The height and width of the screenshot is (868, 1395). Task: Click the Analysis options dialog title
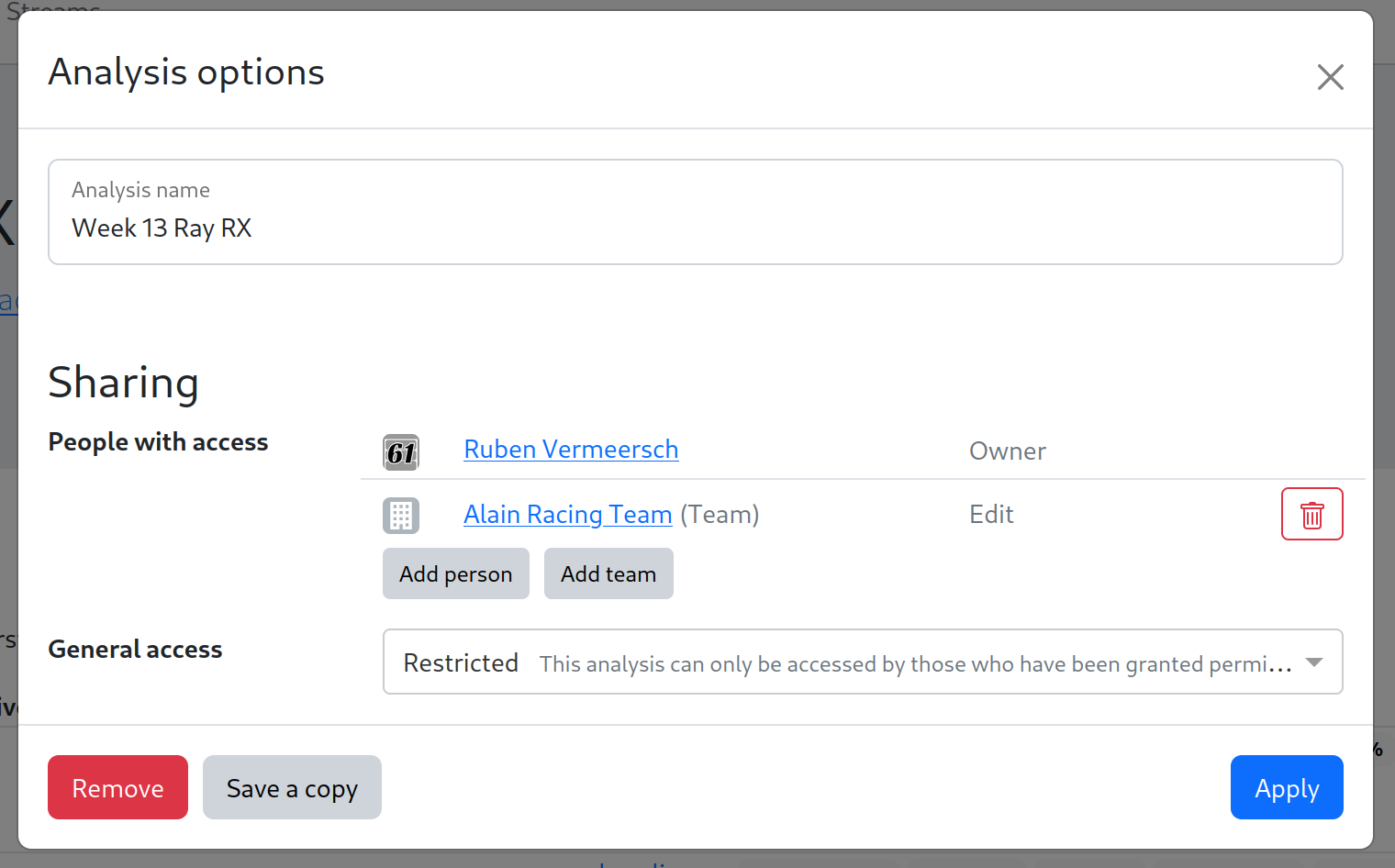pyautogui.click(x=186, y=72)
